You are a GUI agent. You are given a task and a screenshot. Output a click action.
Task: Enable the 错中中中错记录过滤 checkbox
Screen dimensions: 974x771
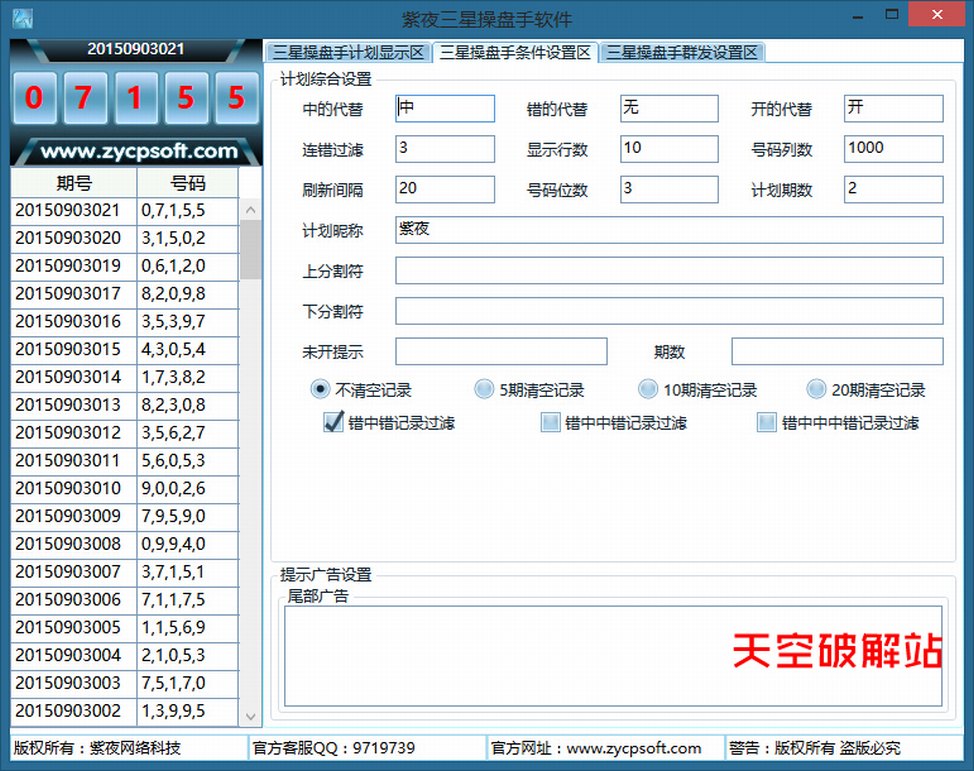click(766, 423)
